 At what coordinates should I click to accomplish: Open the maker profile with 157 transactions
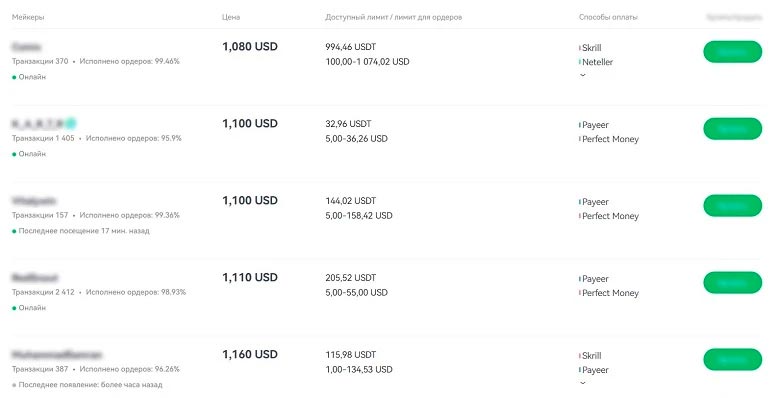[34, 201]
